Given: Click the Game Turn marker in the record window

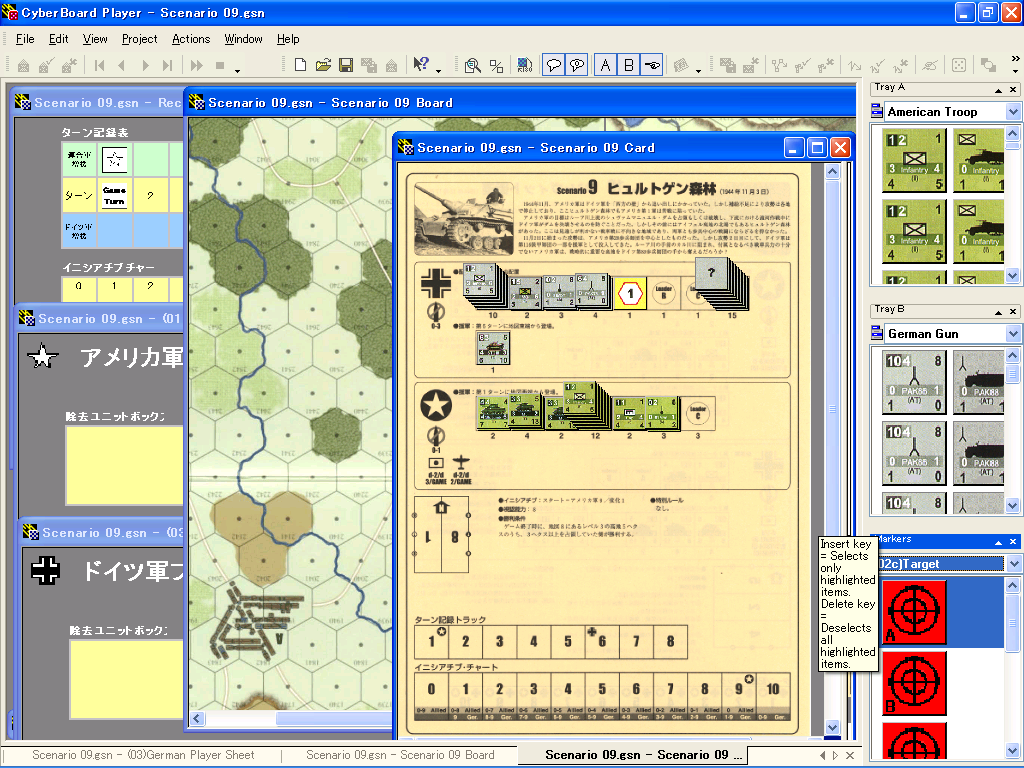Looking at the screenshot, I should (114, 195).
